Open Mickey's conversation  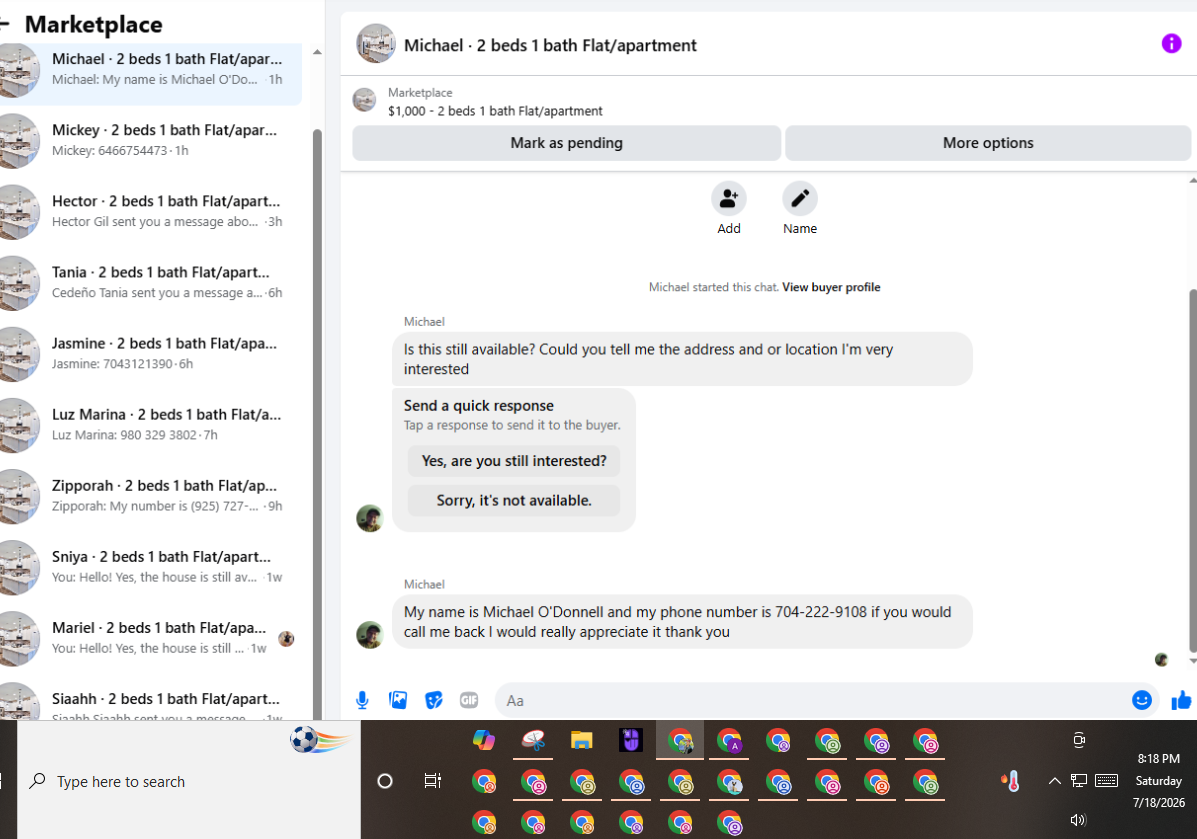[x=151, y=140]
